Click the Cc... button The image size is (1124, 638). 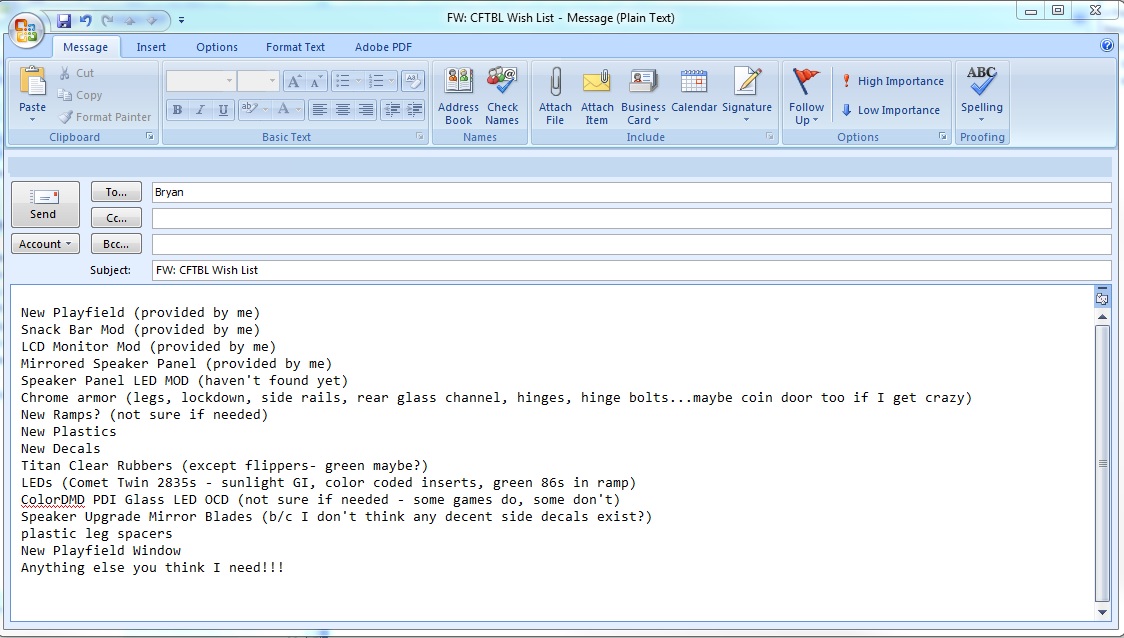[x=116, y=218]
